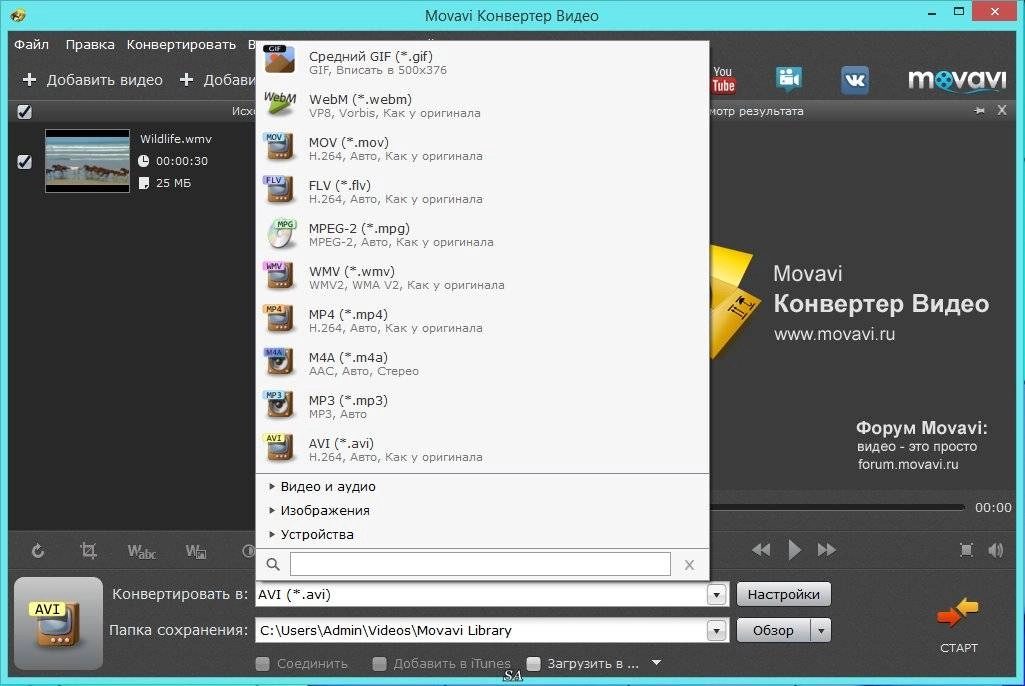
Task: Start conversion with the СТАРТ button
Action: click(958, 625)
